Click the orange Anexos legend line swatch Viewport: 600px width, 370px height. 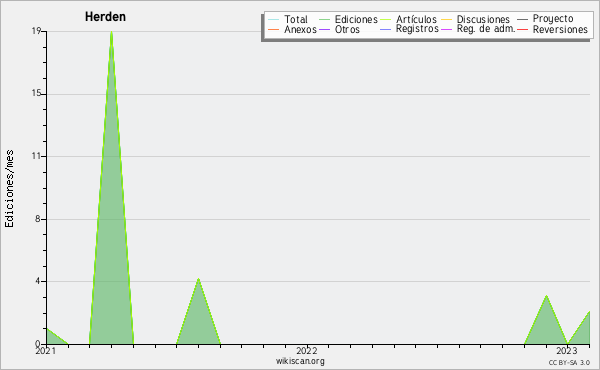pyautogui.click(x=274, y=29)
